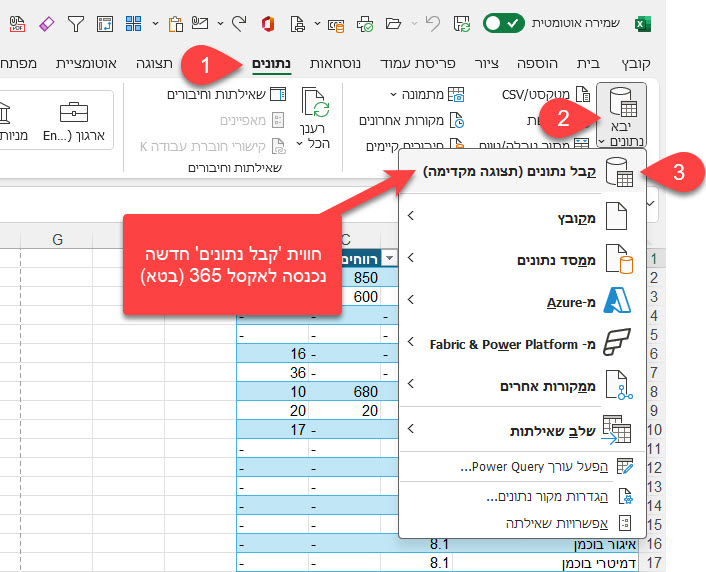Click the pink eraser icon in top toolbar
Image resolution: width=706 pixels, height=572 pixels.
point(46,22)
